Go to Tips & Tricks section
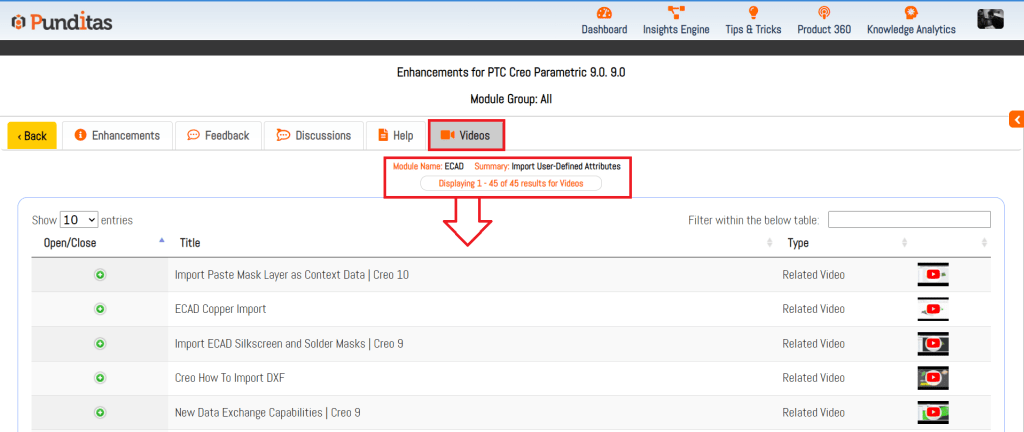 click(753, 14)
